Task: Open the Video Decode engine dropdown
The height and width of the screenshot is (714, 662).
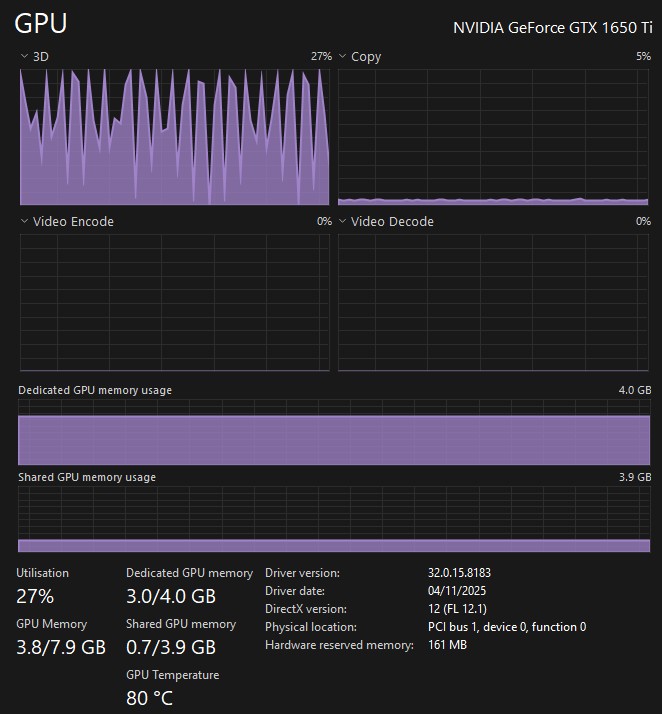Action: point(342,222)
